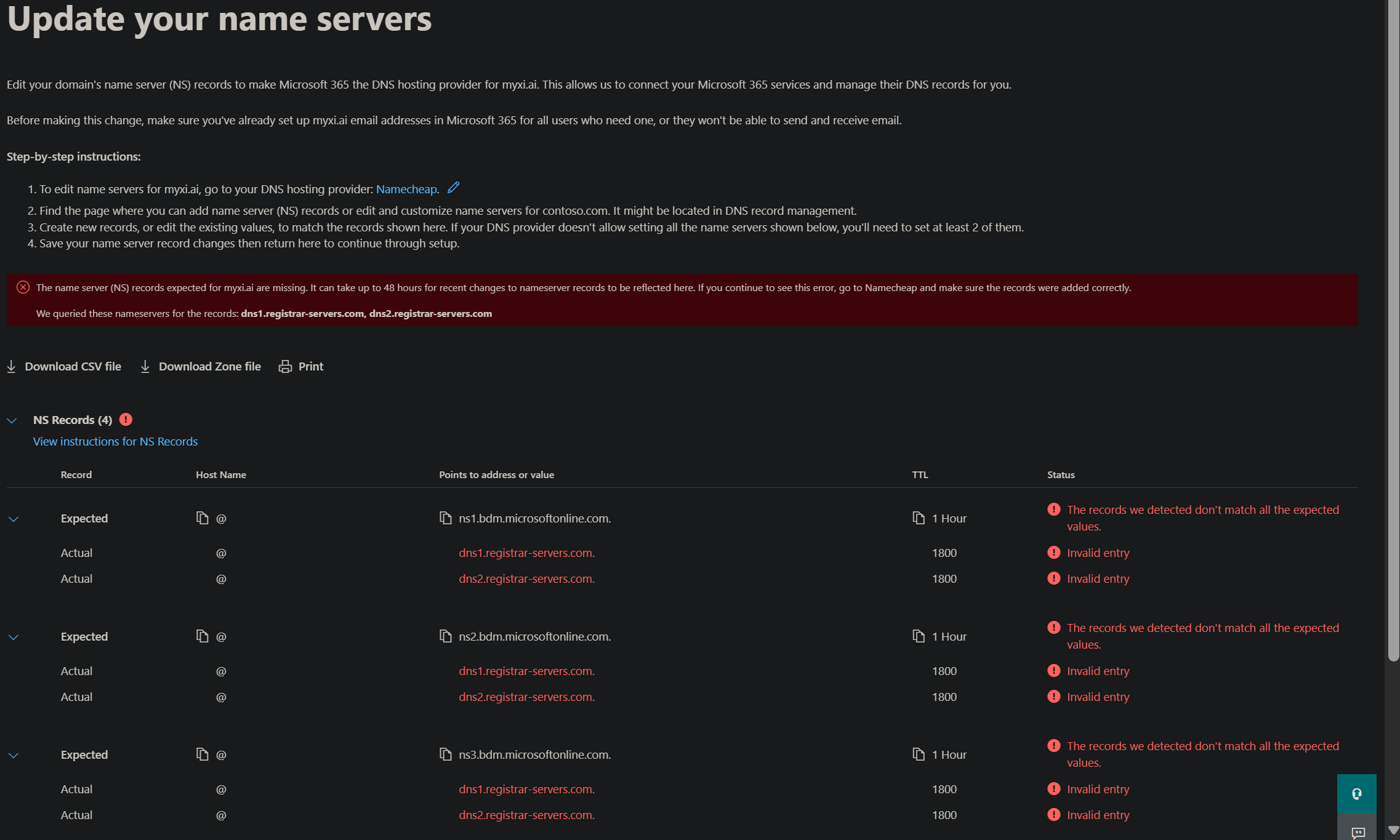Copy host name for ns1 expected record
The height and width of the screenshot is (840, 1400).
(x=202, y=518)
